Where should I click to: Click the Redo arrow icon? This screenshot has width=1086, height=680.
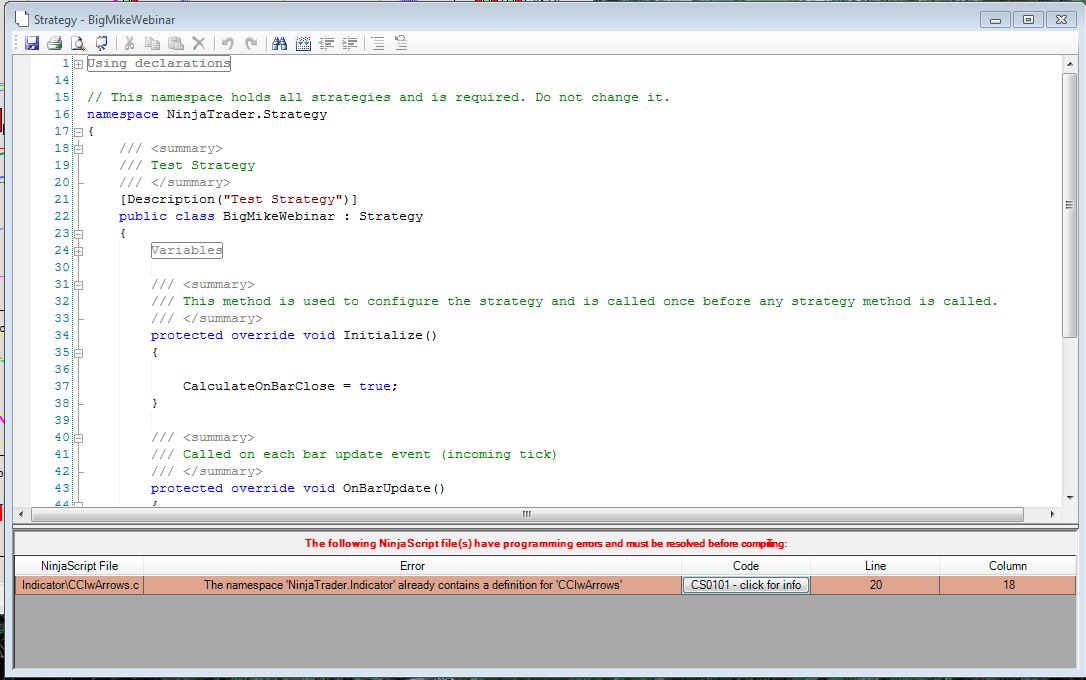(251, 43)
